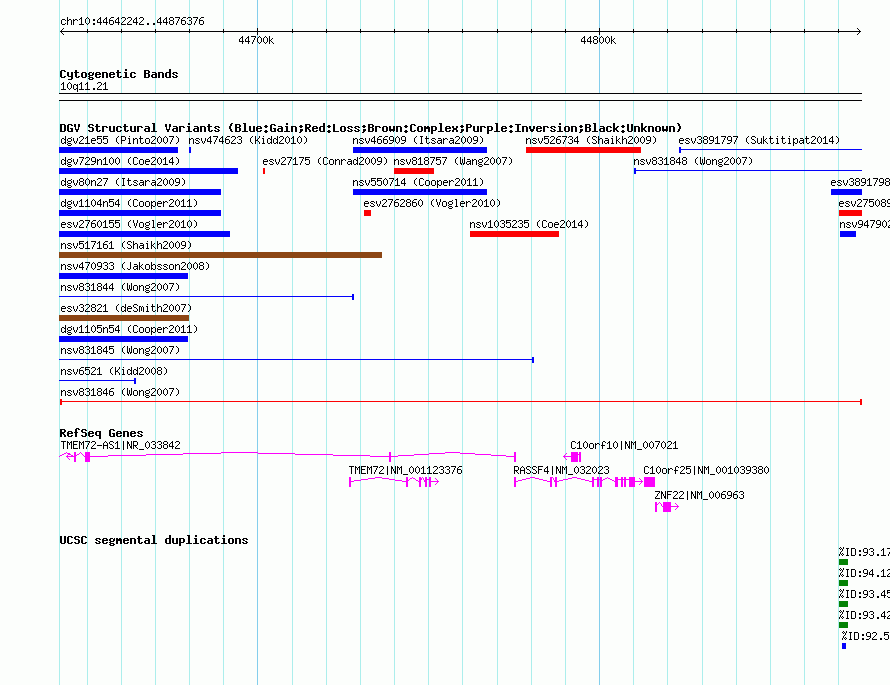Click the C10orf25 gene block
Screen dimensions: 890x685
pyautogui.click(x=649, y=482)
